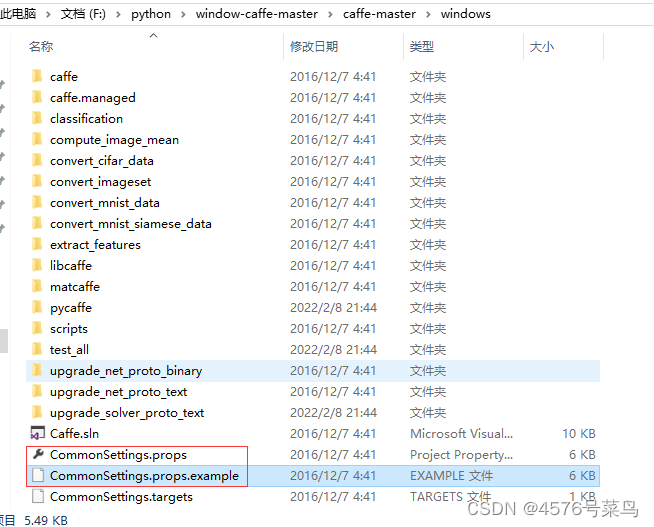Click pycaffe date 2022/2/8 21:44

333,307
